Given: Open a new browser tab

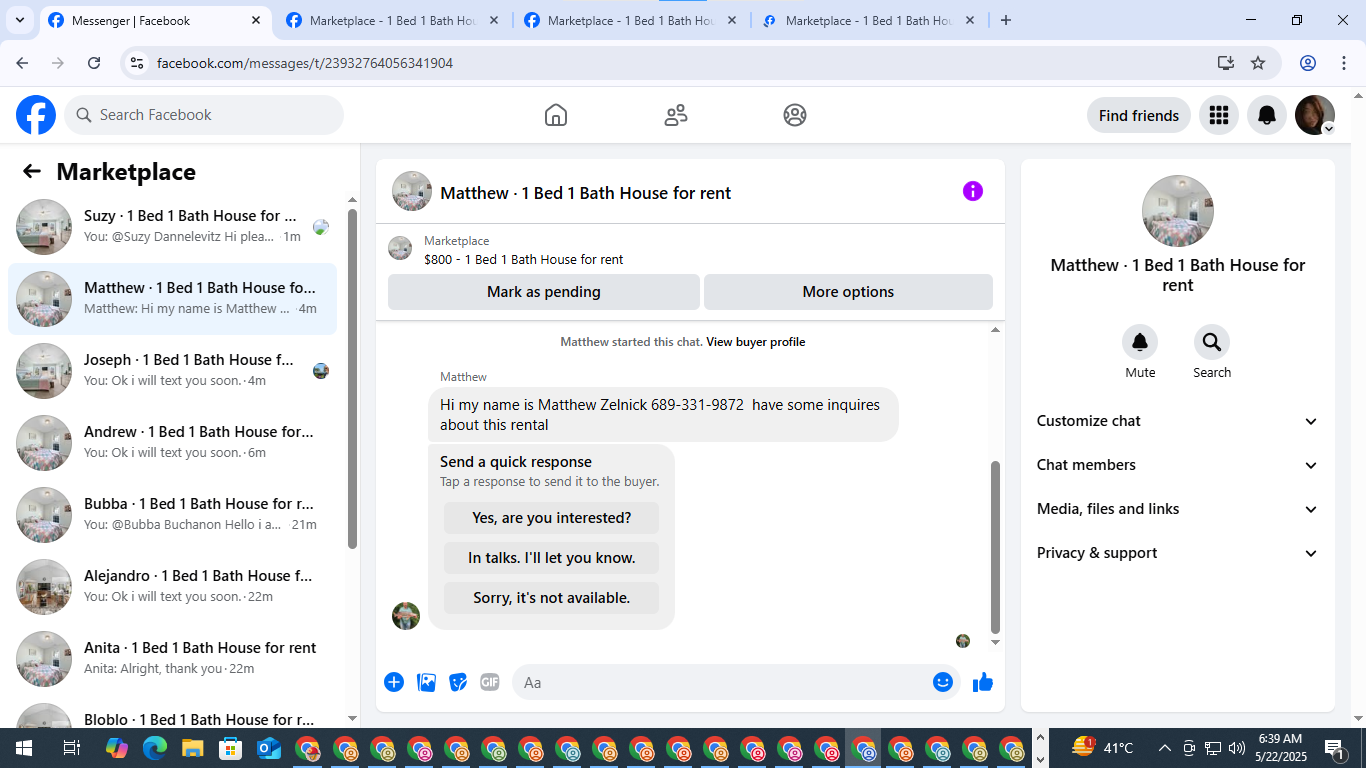Looking at the screenshot, I should (1006, 20).
